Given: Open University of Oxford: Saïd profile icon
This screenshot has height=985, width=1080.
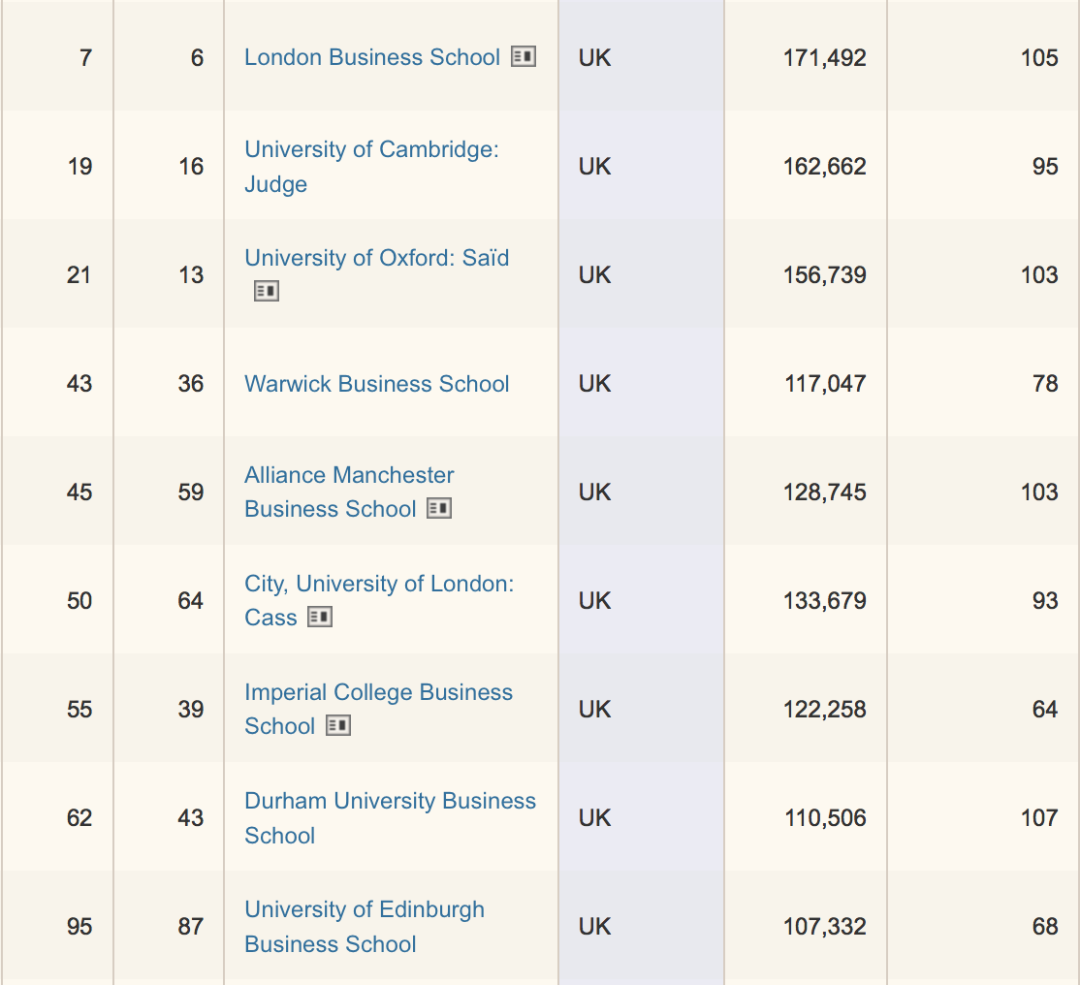Looking at the screenshot, I should pyautogui.click(x=267, y=291).
